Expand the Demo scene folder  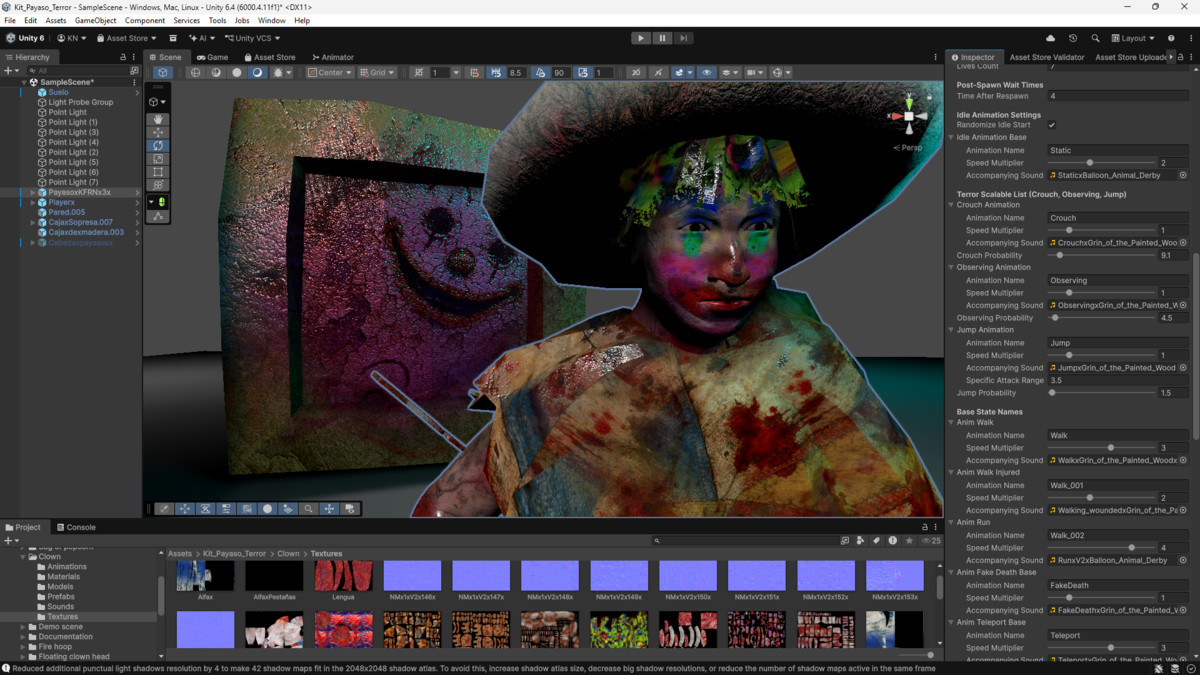(23, 627)
